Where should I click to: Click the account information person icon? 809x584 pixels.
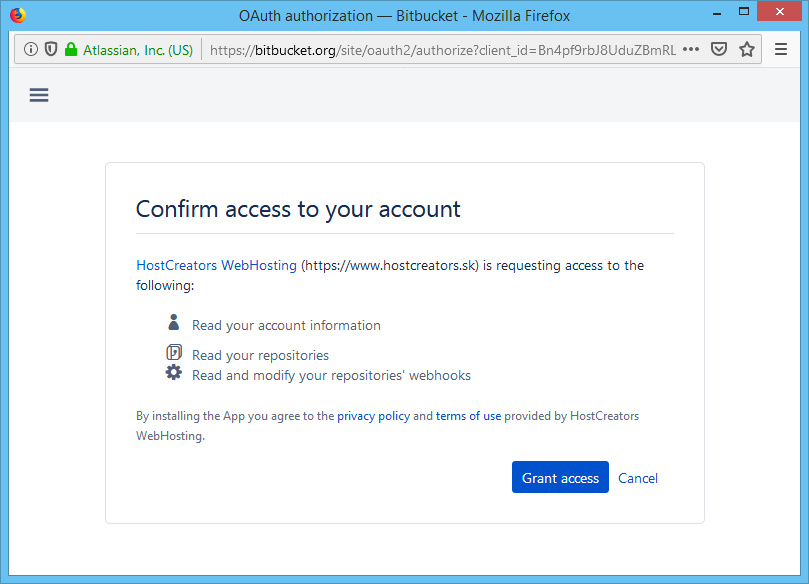(x=174, y=322)
